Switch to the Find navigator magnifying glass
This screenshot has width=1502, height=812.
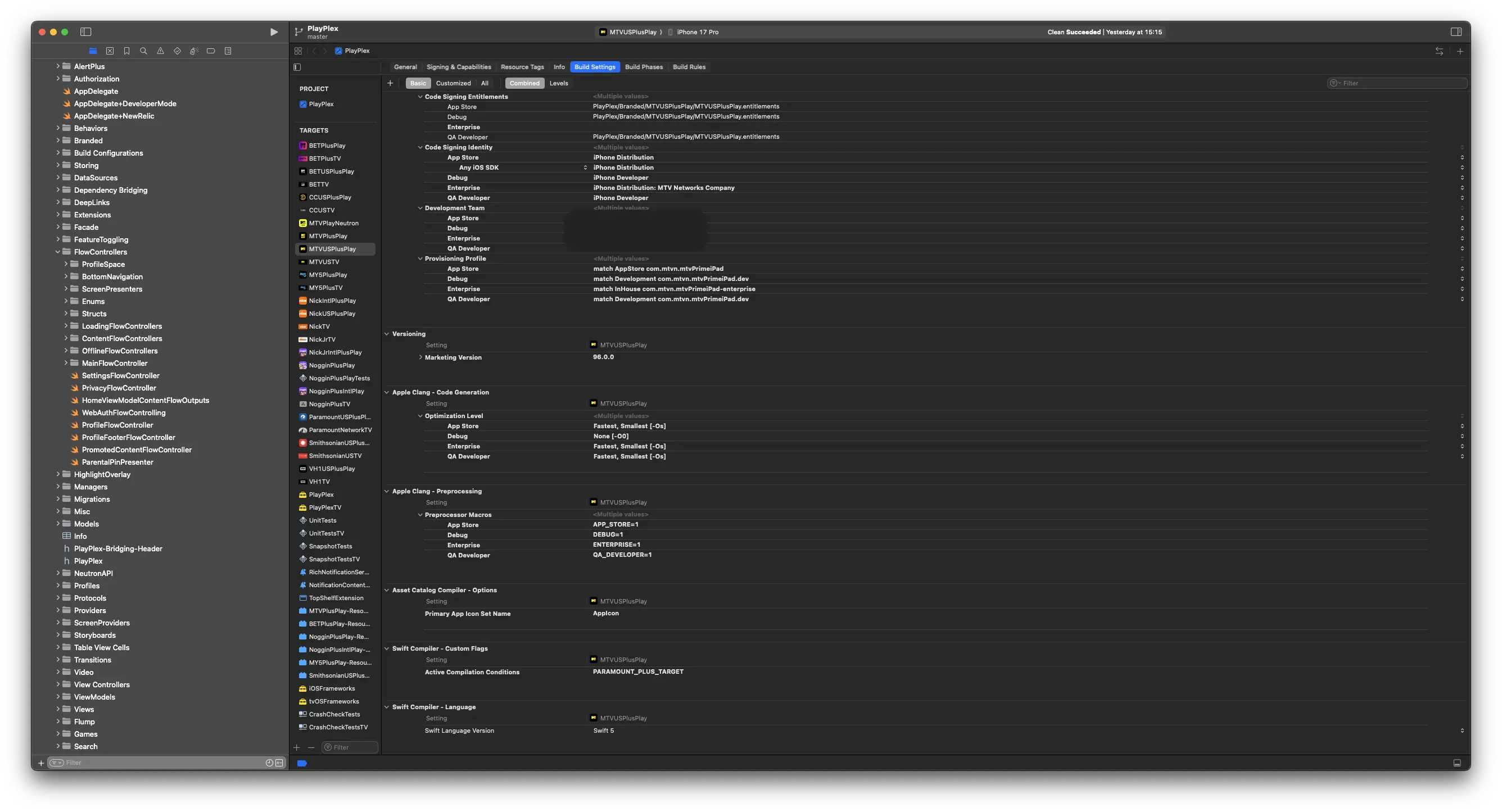pos(143,51)
